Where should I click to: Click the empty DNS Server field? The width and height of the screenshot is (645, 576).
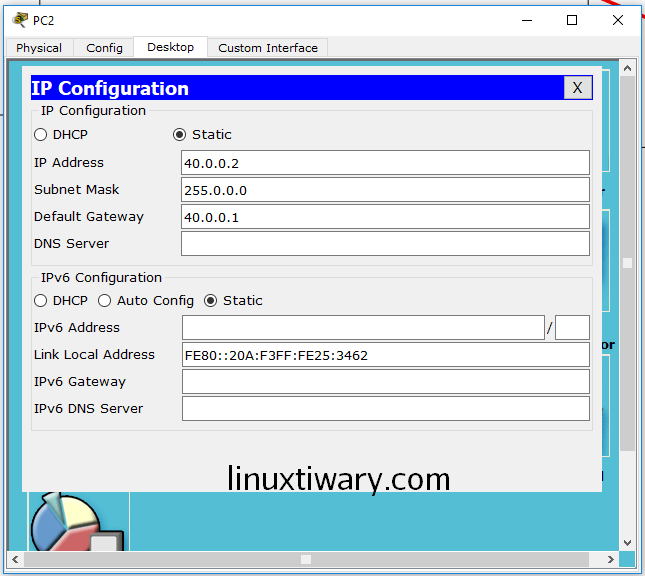pyautogui.click(x=385, y=244)
